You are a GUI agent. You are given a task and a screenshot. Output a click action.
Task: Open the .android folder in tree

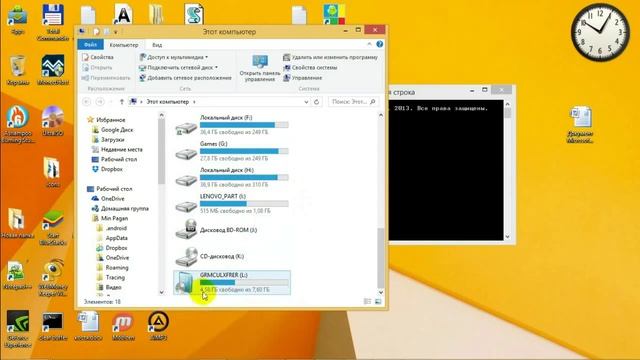pos(112,228)
